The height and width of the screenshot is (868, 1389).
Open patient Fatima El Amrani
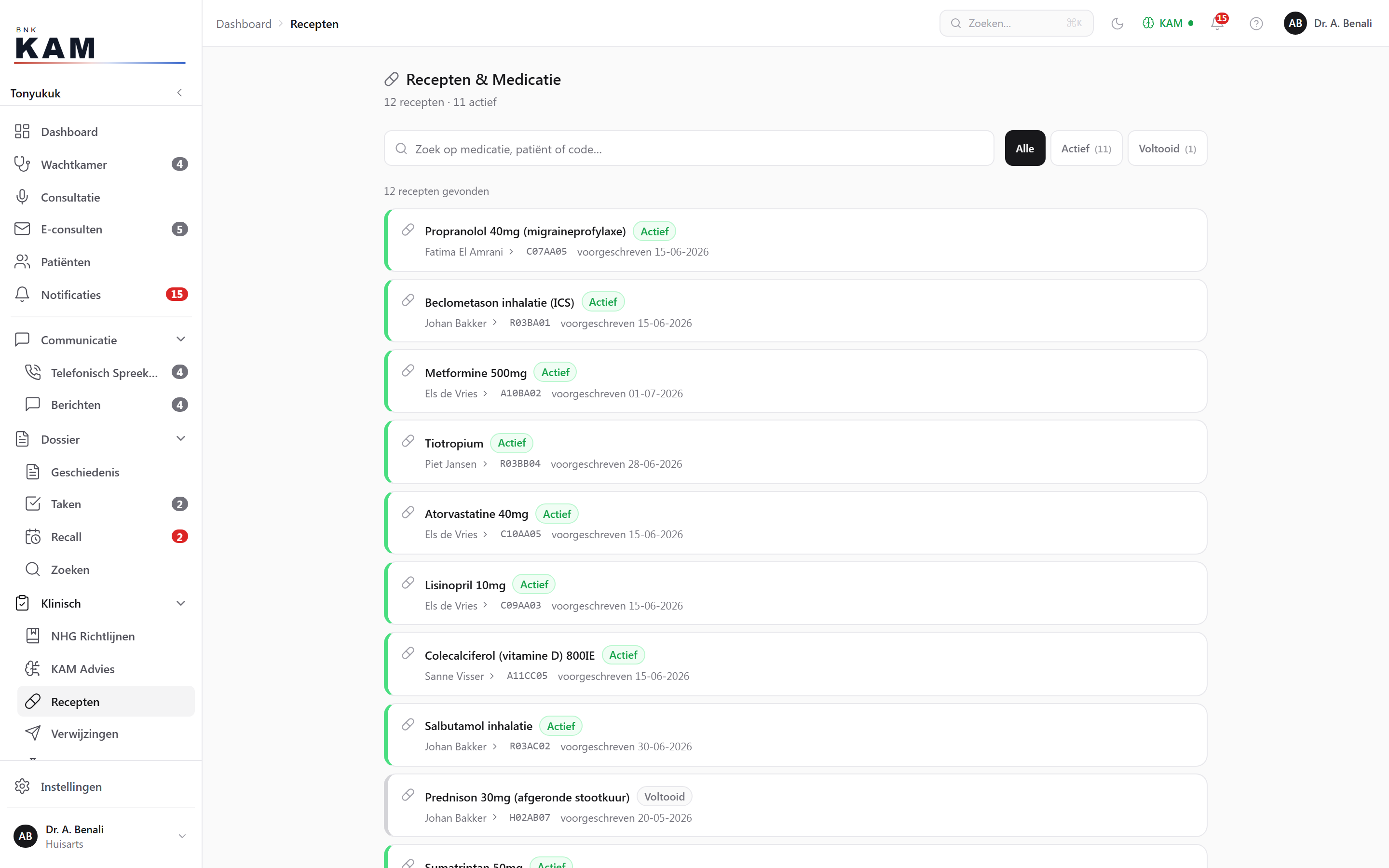pos(468,252)
